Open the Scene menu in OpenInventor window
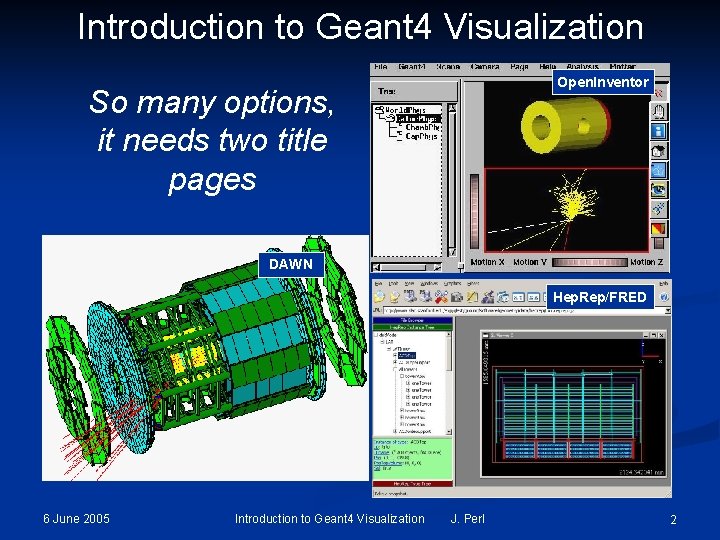 click(x=448, y=67)
